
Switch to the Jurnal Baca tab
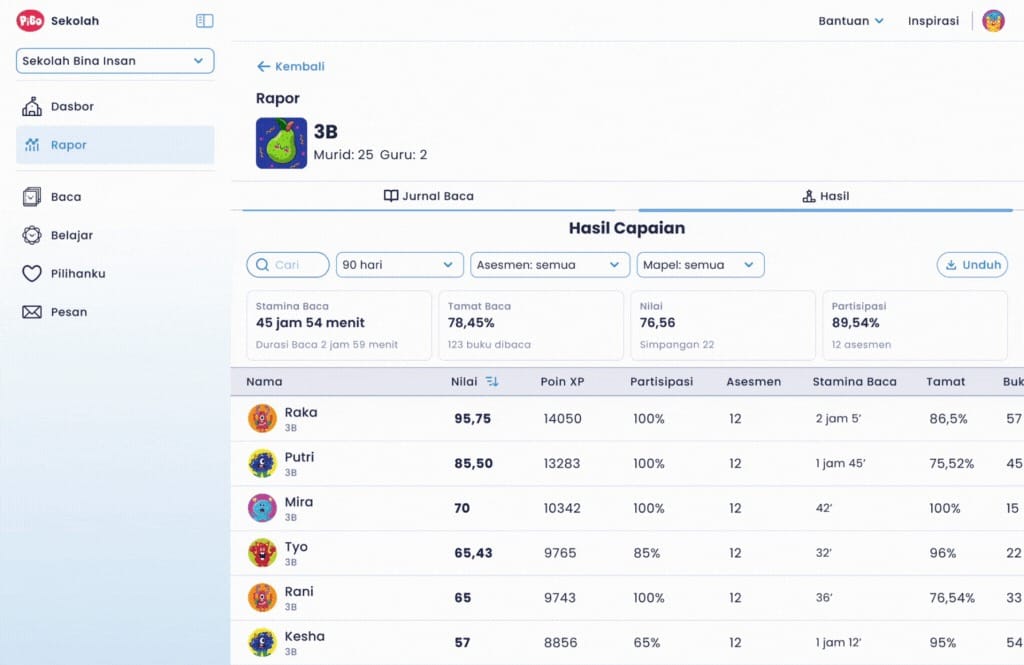click(x=428, y=196)
